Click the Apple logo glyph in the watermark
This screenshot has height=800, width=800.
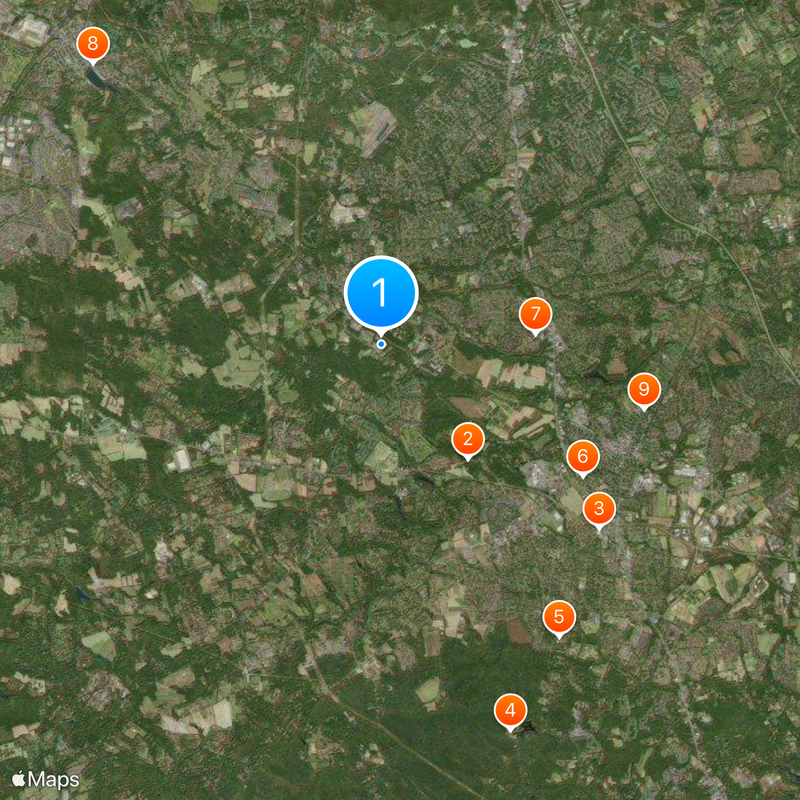[x=18, y=779]
